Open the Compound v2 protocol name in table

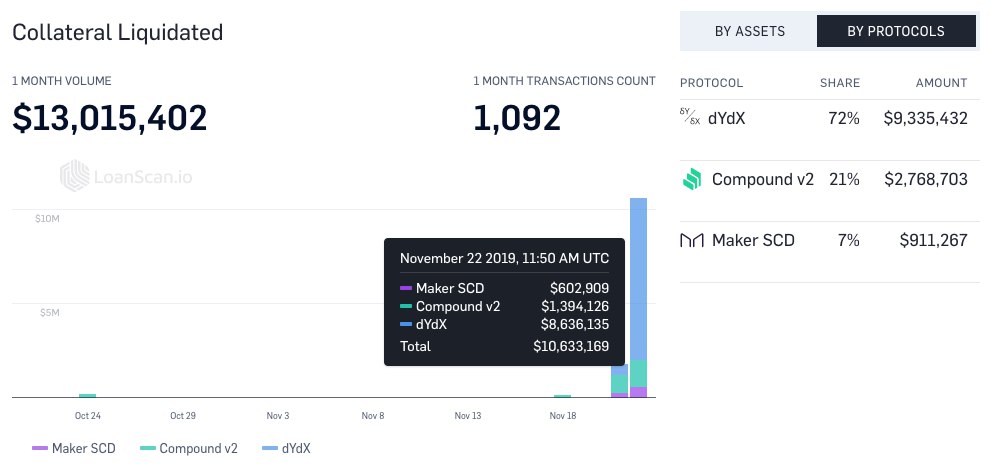point(762,179)
